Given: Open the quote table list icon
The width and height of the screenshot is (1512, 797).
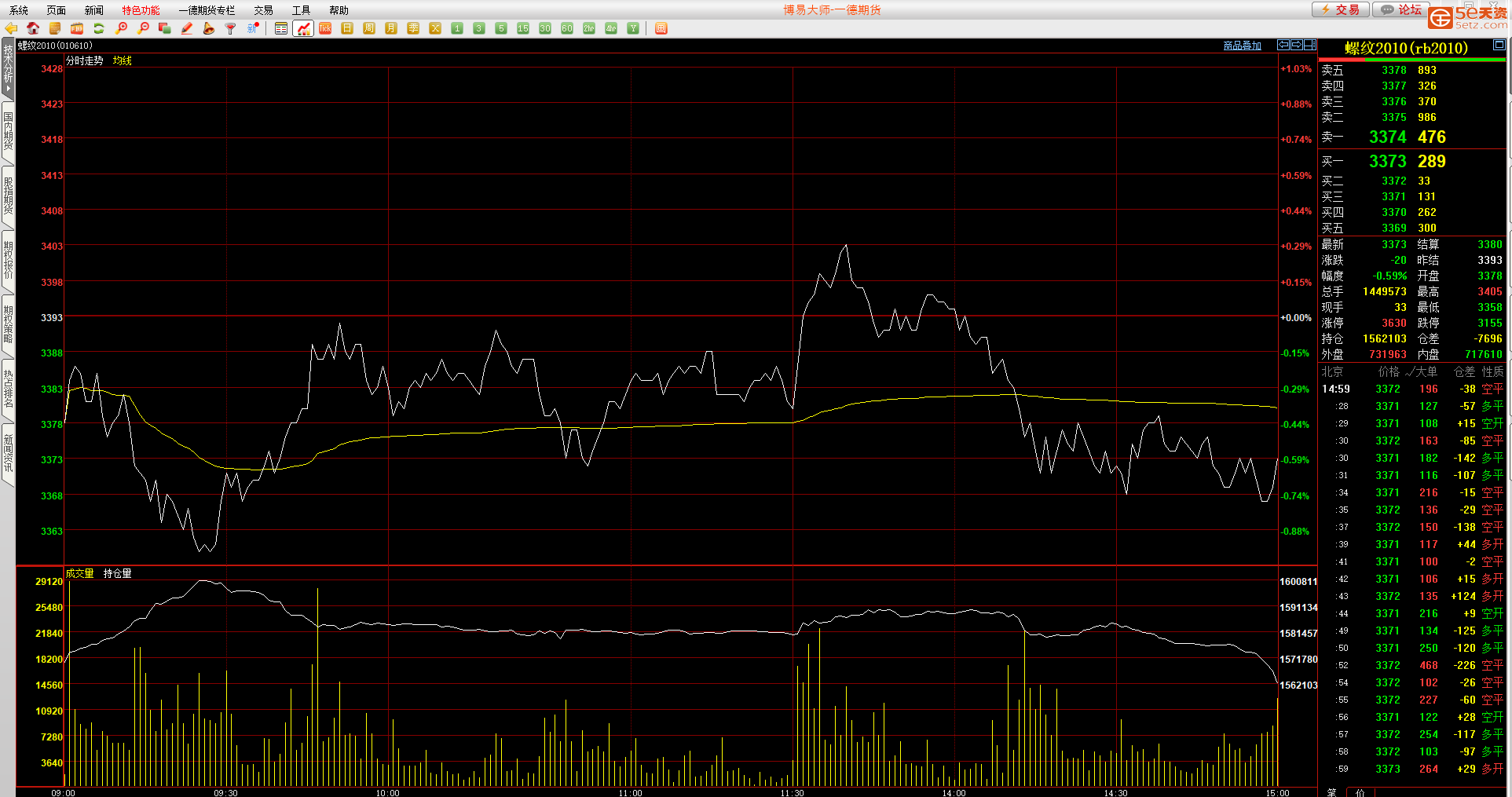Looking at the screenshot, I should [x=281, y=28].
